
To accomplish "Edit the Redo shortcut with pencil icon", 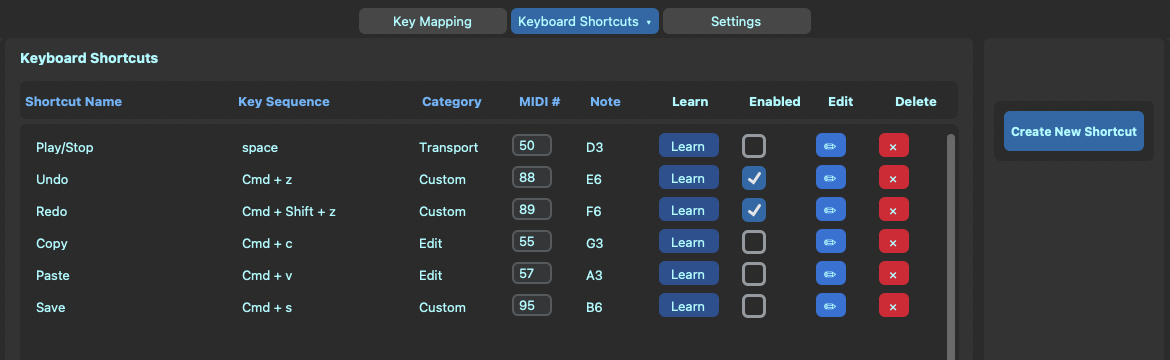I will point(830,210).
